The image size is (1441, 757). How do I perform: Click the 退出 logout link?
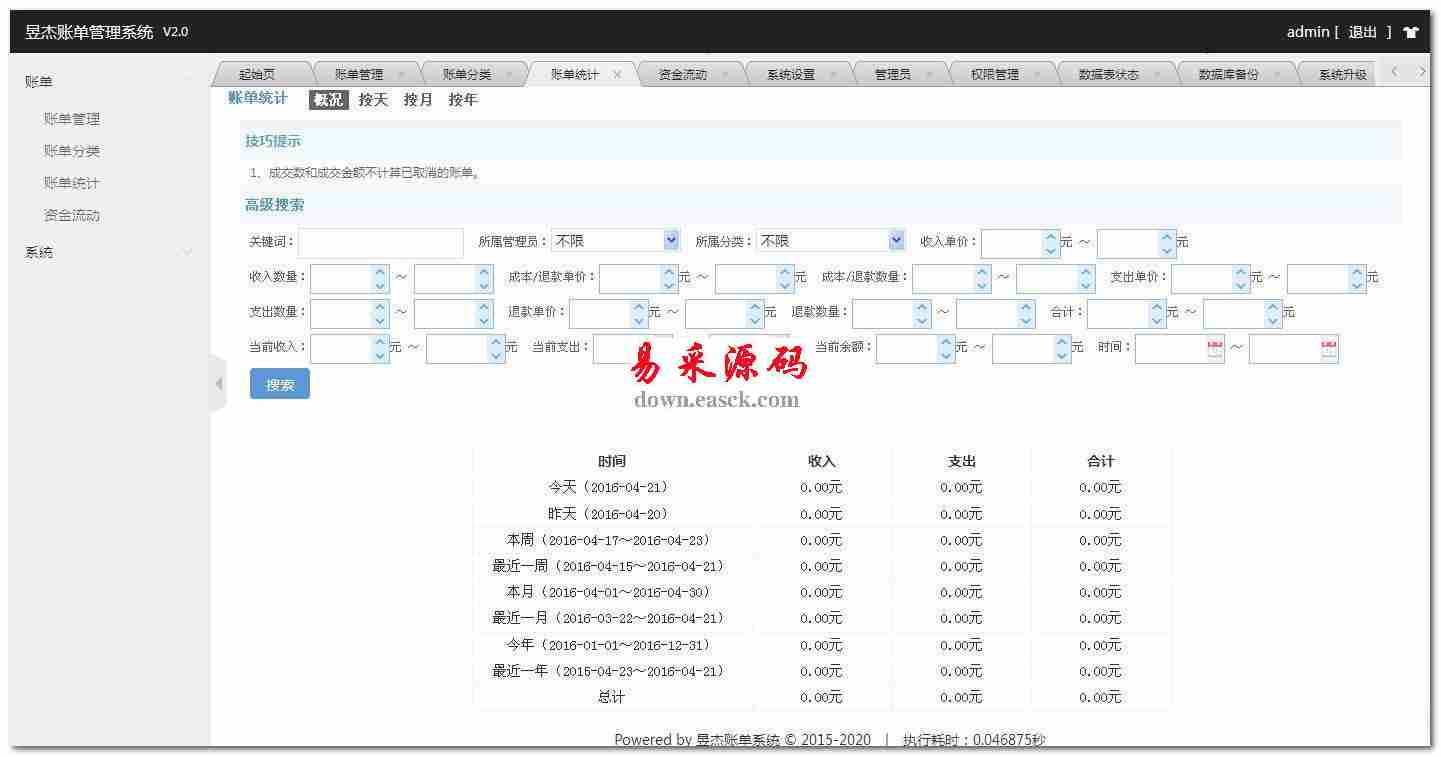pyautogui.click(x=1362, y=32)
